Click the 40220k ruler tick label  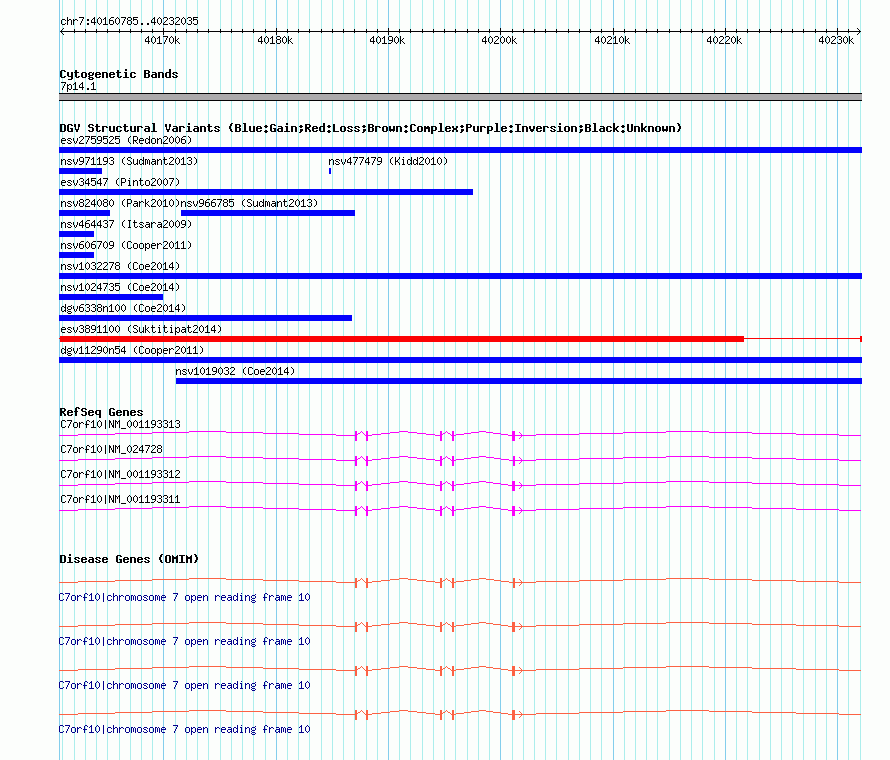coord(724,40)
